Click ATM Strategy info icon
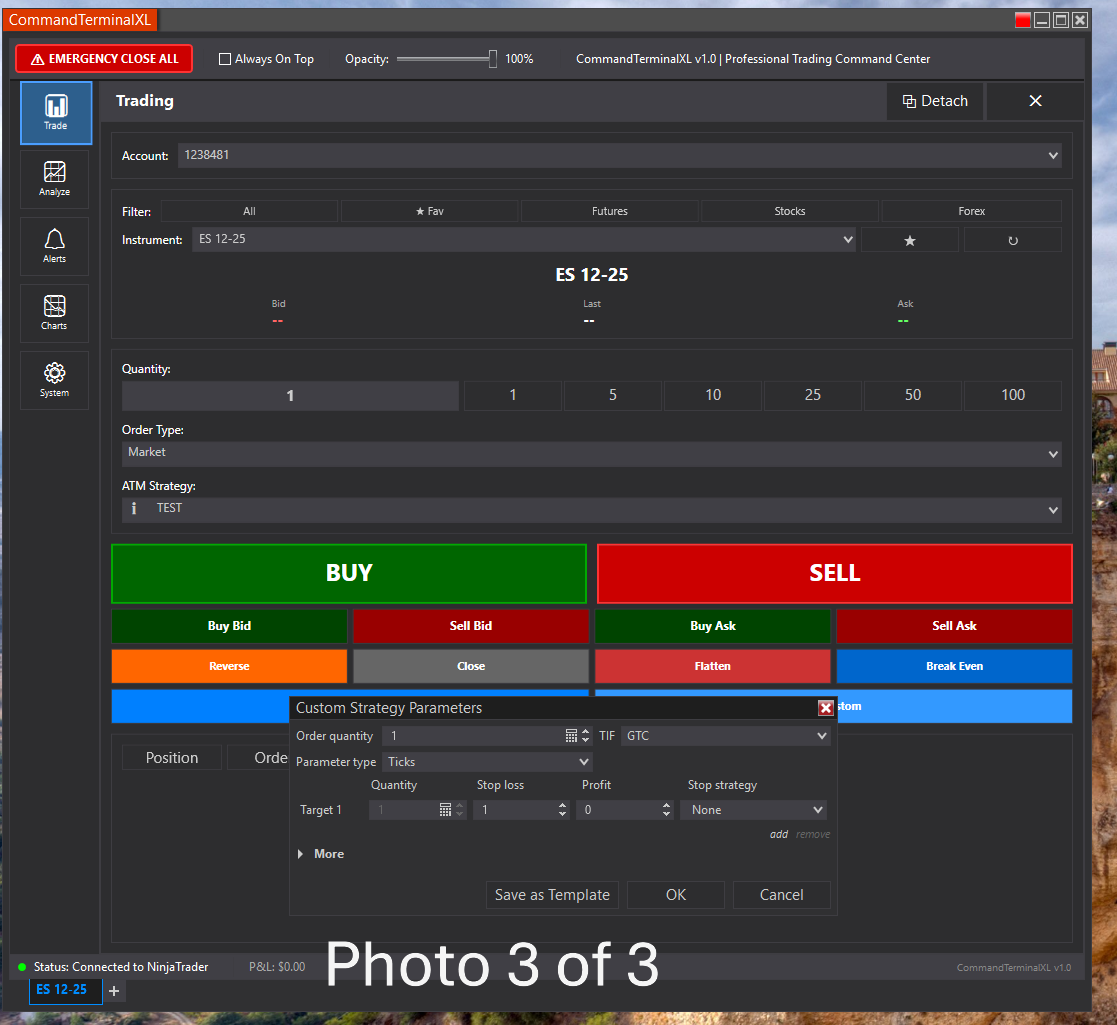The image size is (1117, 1025). click(x=135, y=509)
